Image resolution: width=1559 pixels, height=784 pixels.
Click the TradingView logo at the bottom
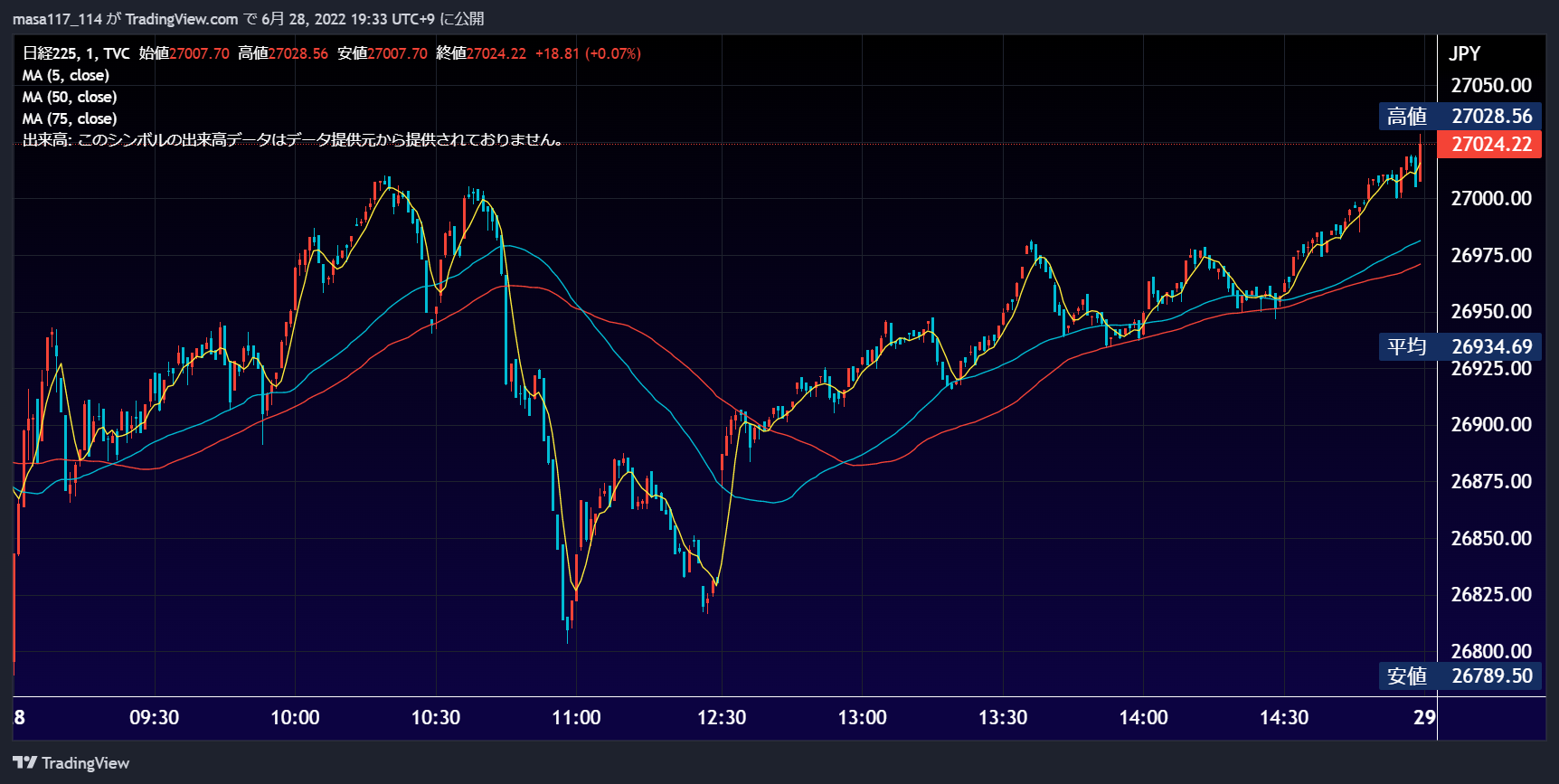[71, 763]
